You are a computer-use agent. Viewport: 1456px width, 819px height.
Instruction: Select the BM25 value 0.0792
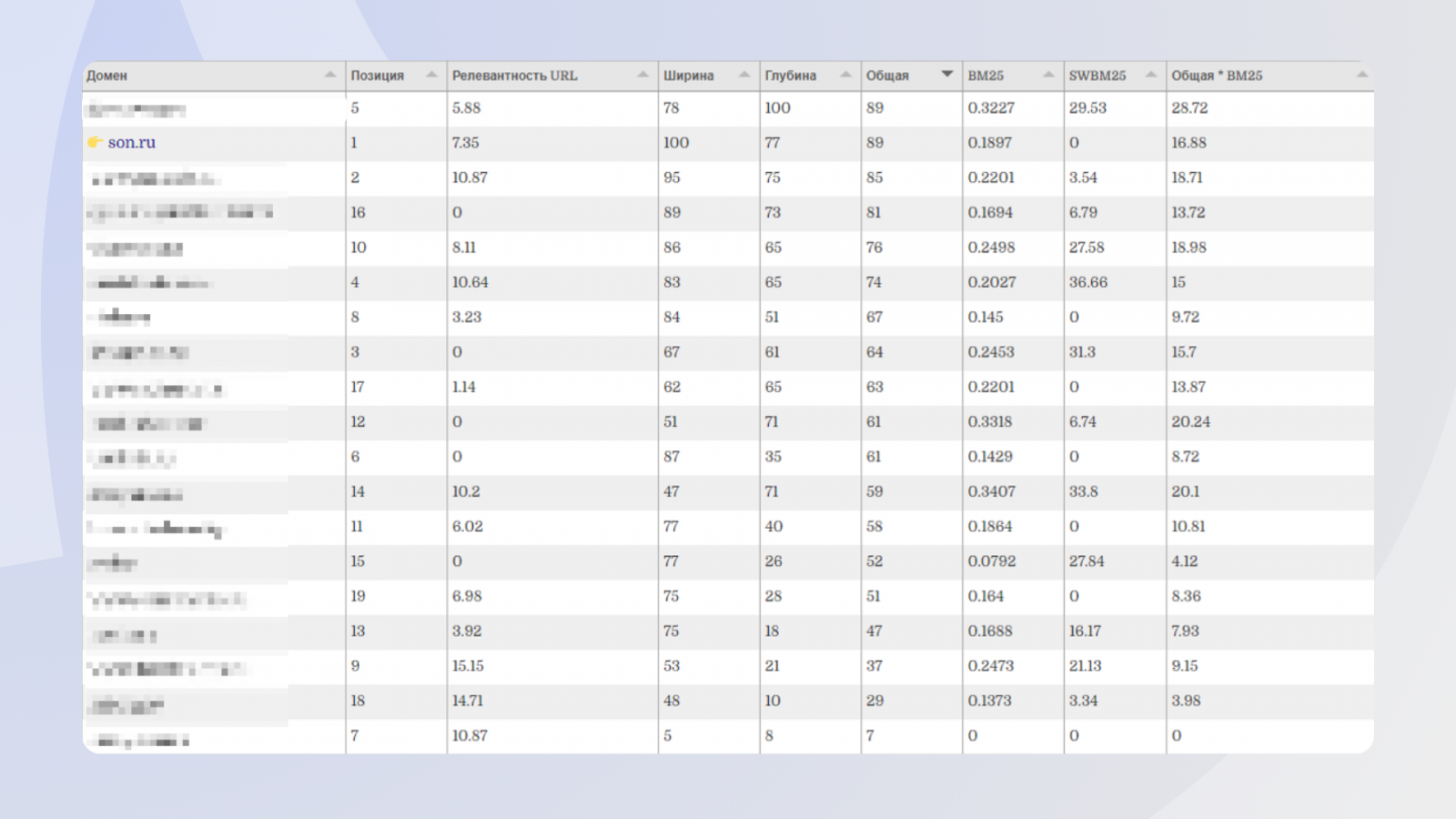click(991, 561)
